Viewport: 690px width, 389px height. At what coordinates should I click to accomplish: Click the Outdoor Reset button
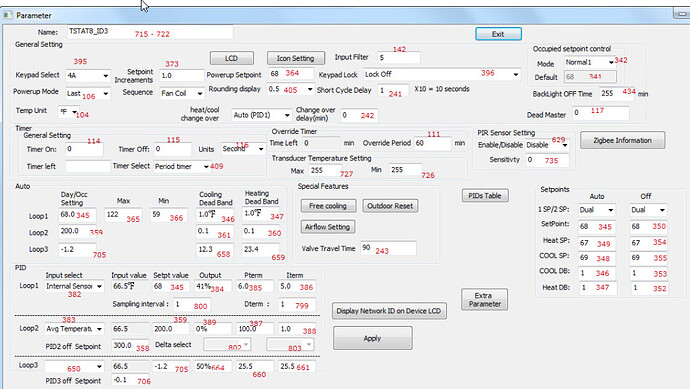point(390,206)
